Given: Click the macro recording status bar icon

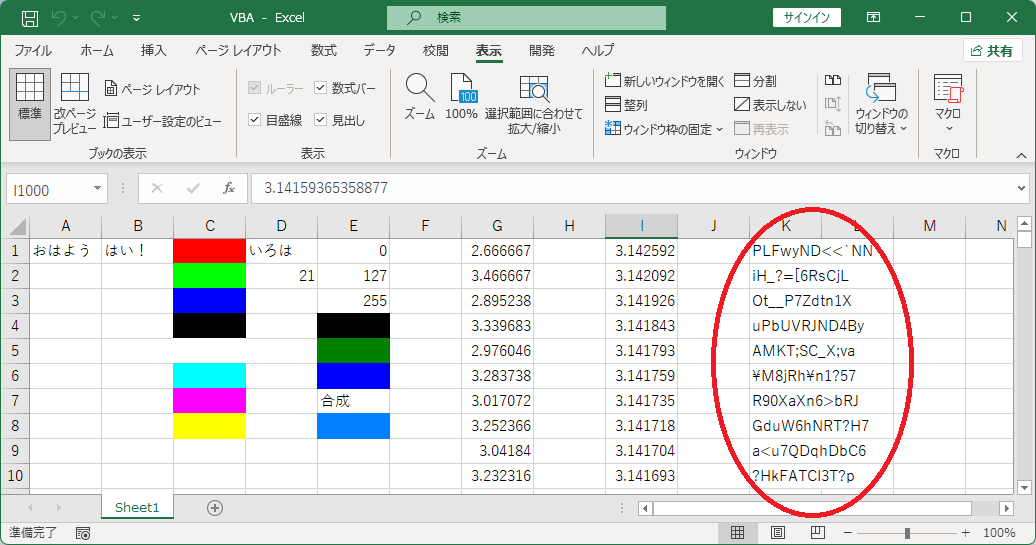Looking at the screenshot, I should click(83, 533).
